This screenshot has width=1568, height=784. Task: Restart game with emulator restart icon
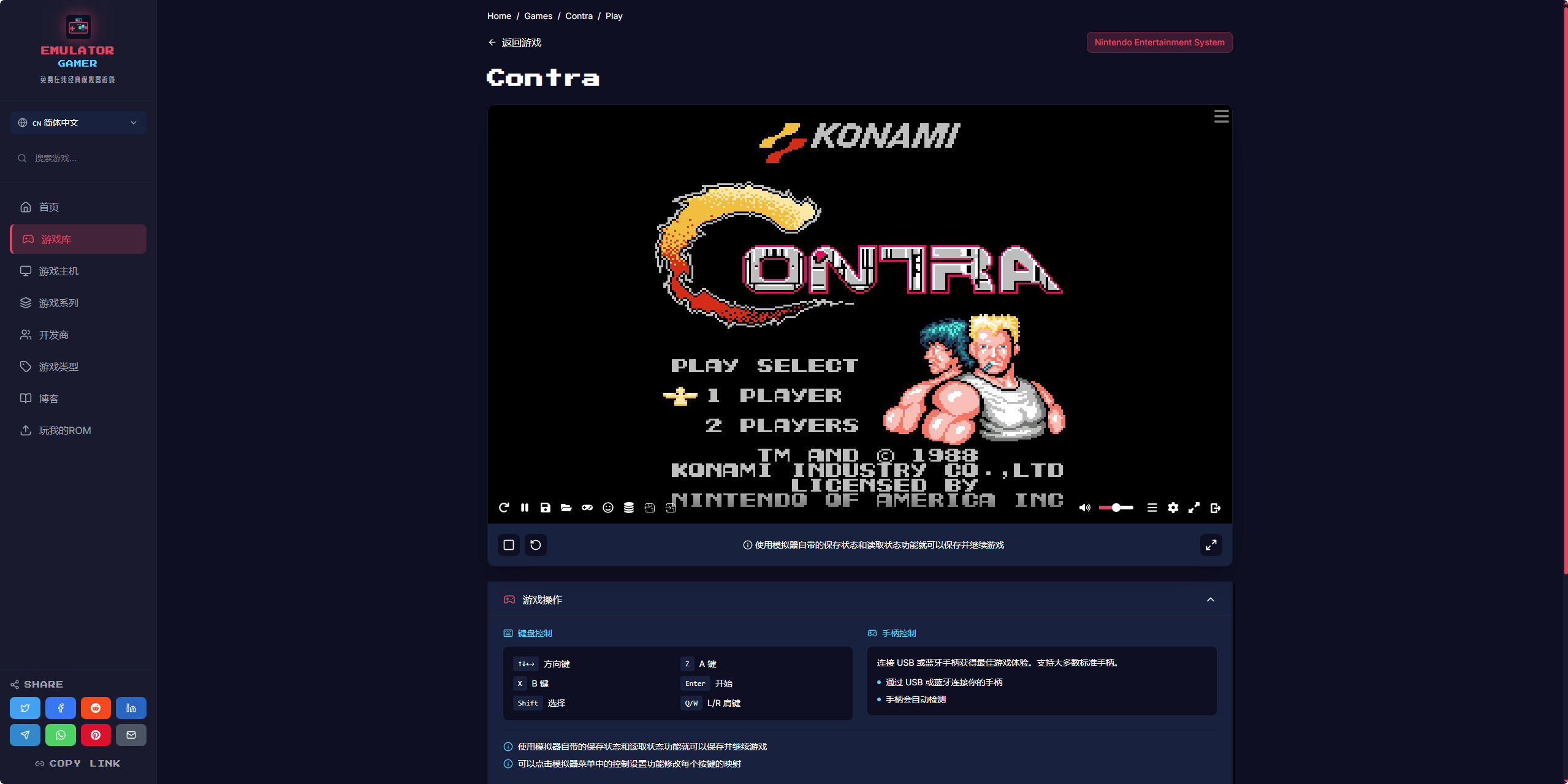click(x=504, y=508)
